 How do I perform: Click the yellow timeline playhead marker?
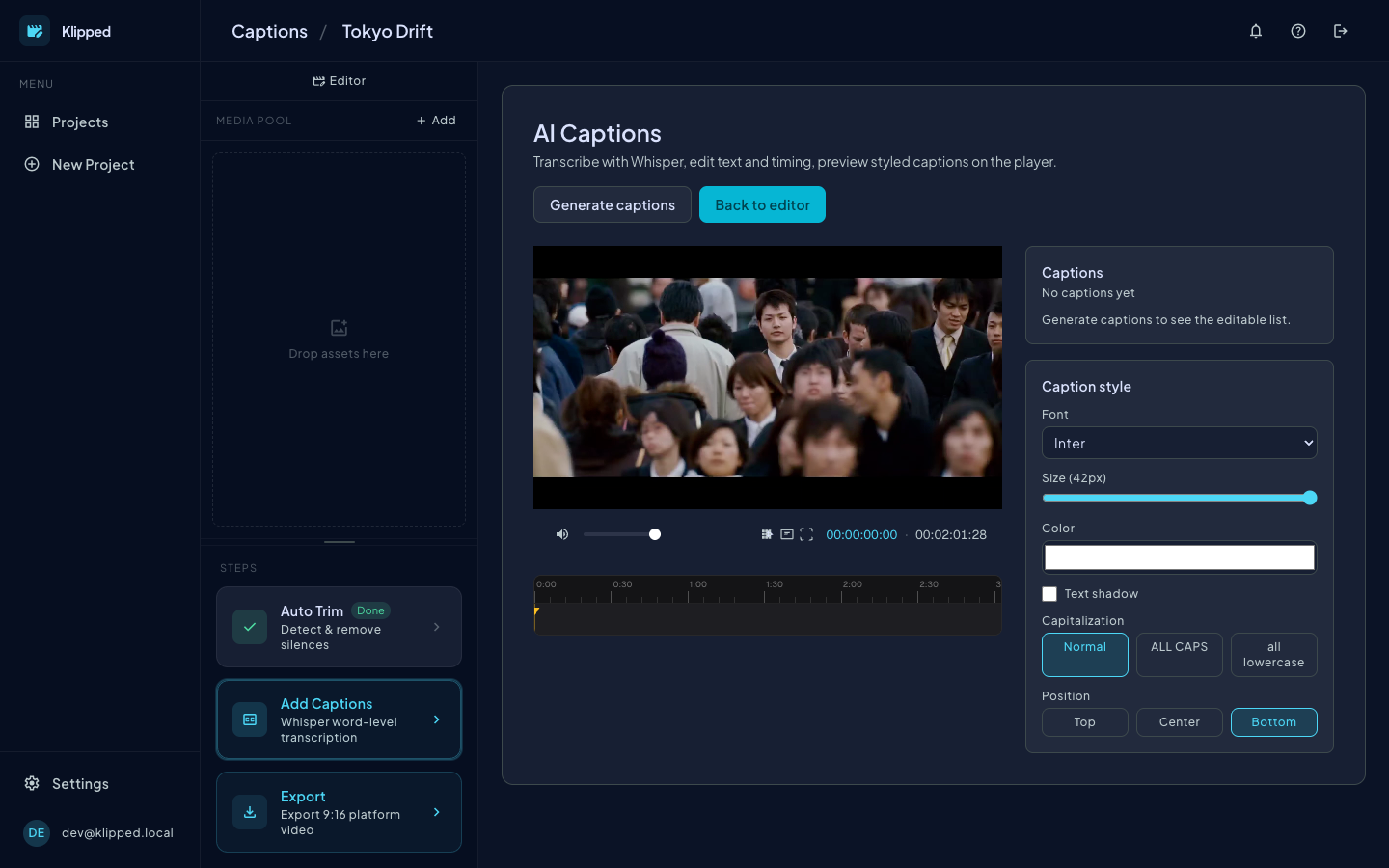click(536, 611)
